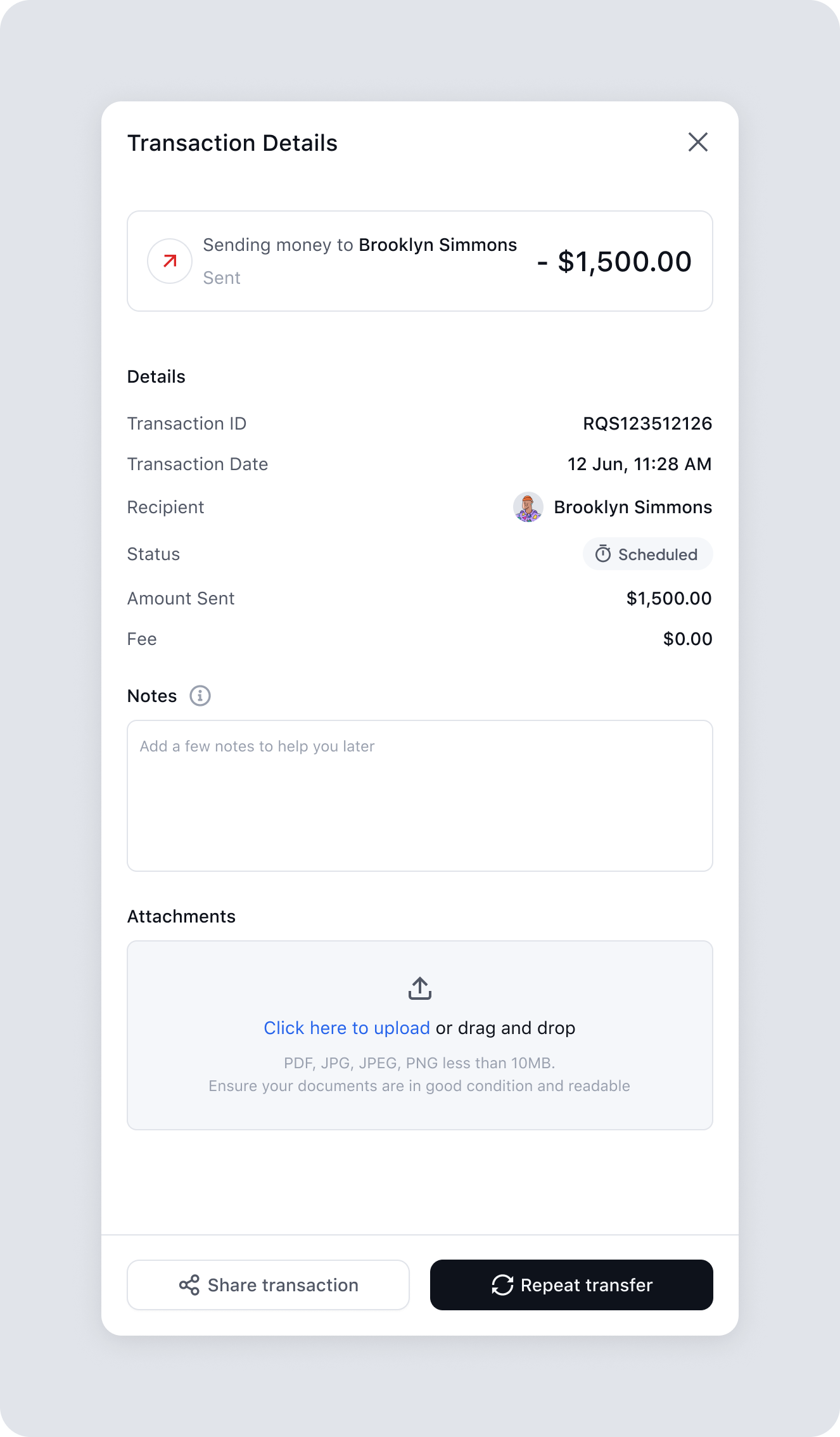Click Brooklyn Simmons name in summary card
Image resolution: width=840 pixels, height=1437 pixels.
[438, 245]
